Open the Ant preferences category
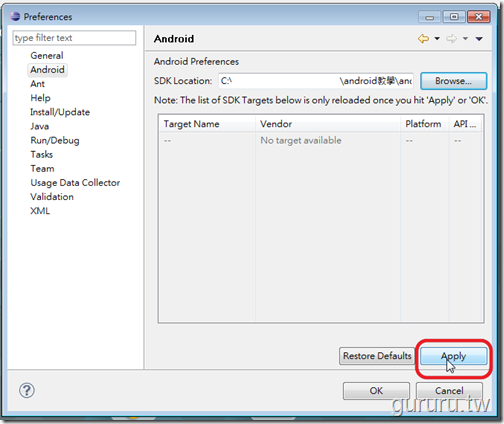 click(37, 84)
